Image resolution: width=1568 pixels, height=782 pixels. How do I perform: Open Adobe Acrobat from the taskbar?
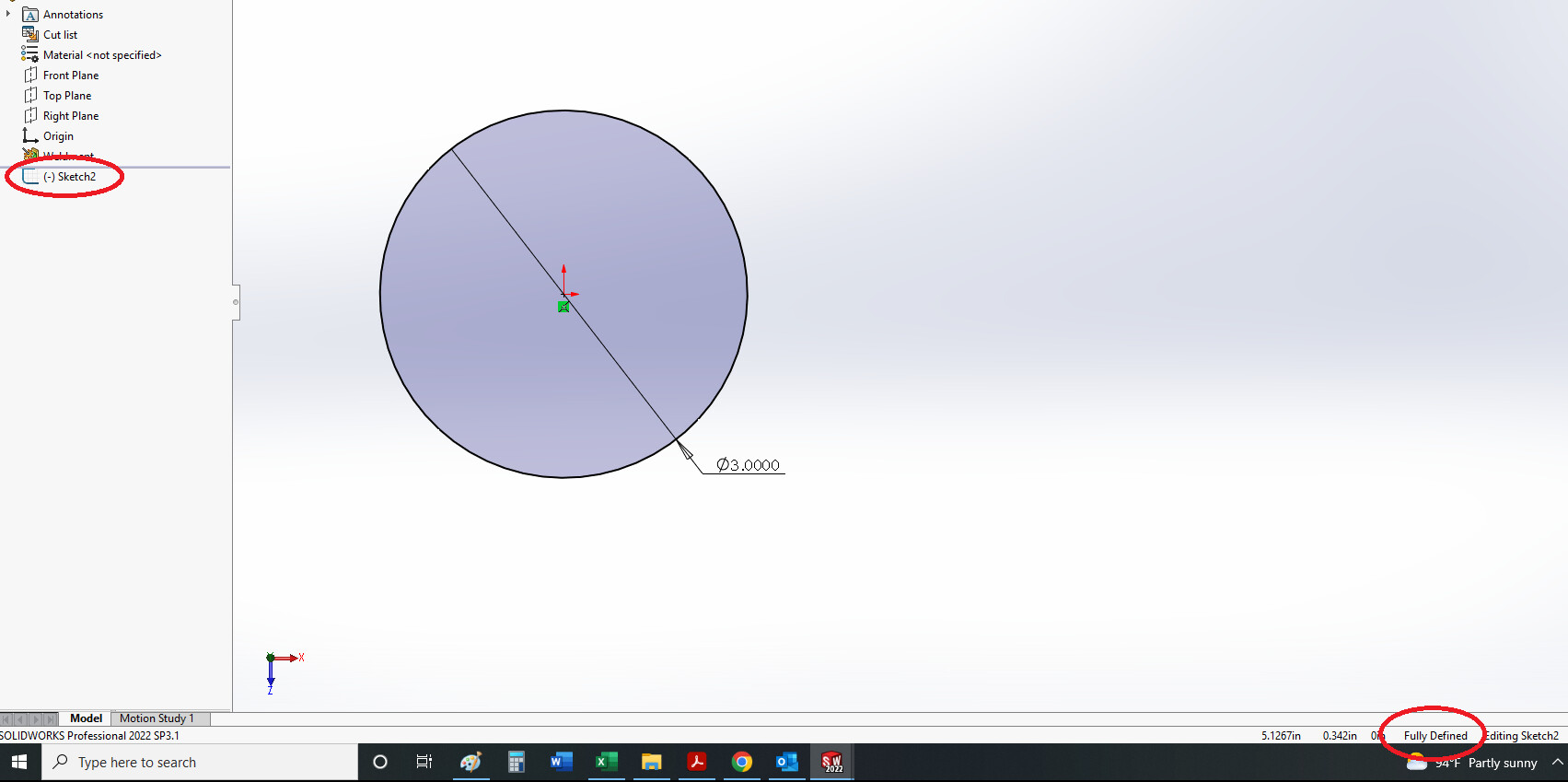pos(696,763)
